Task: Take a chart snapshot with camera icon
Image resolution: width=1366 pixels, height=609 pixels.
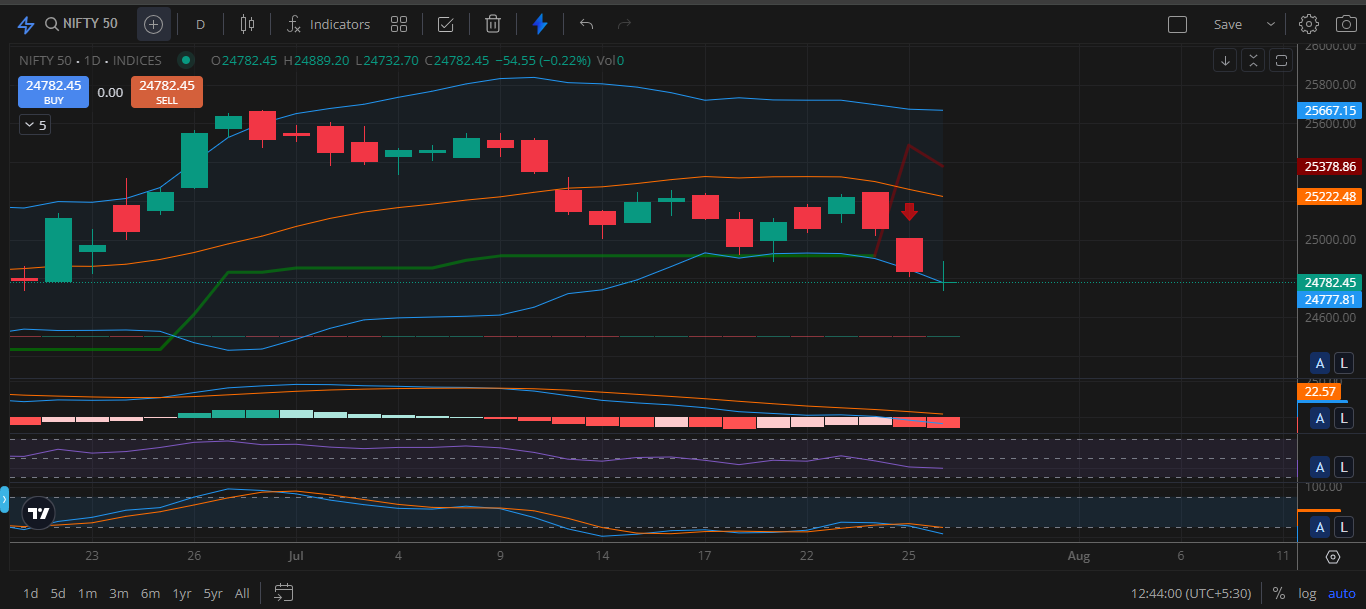Action: pyautogui.click(x=1345, y=24)
